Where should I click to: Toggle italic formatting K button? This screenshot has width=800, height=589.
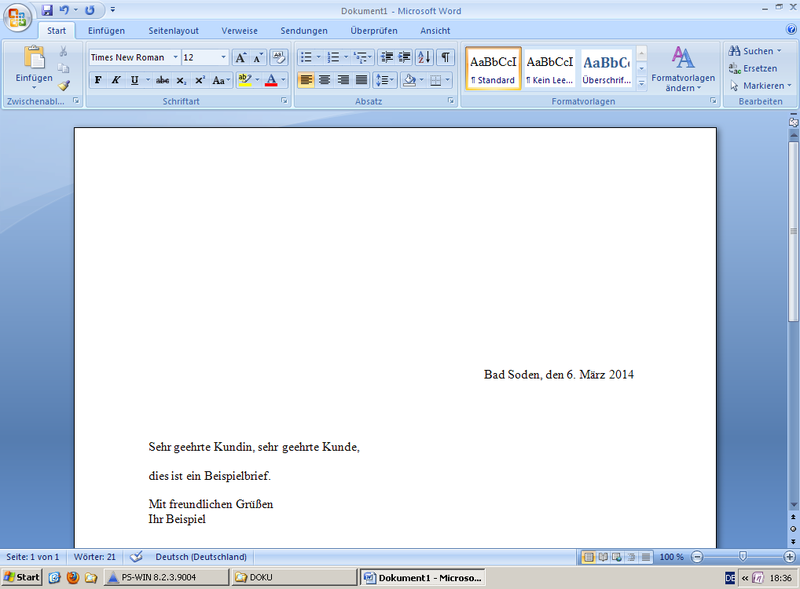(116, 80)
